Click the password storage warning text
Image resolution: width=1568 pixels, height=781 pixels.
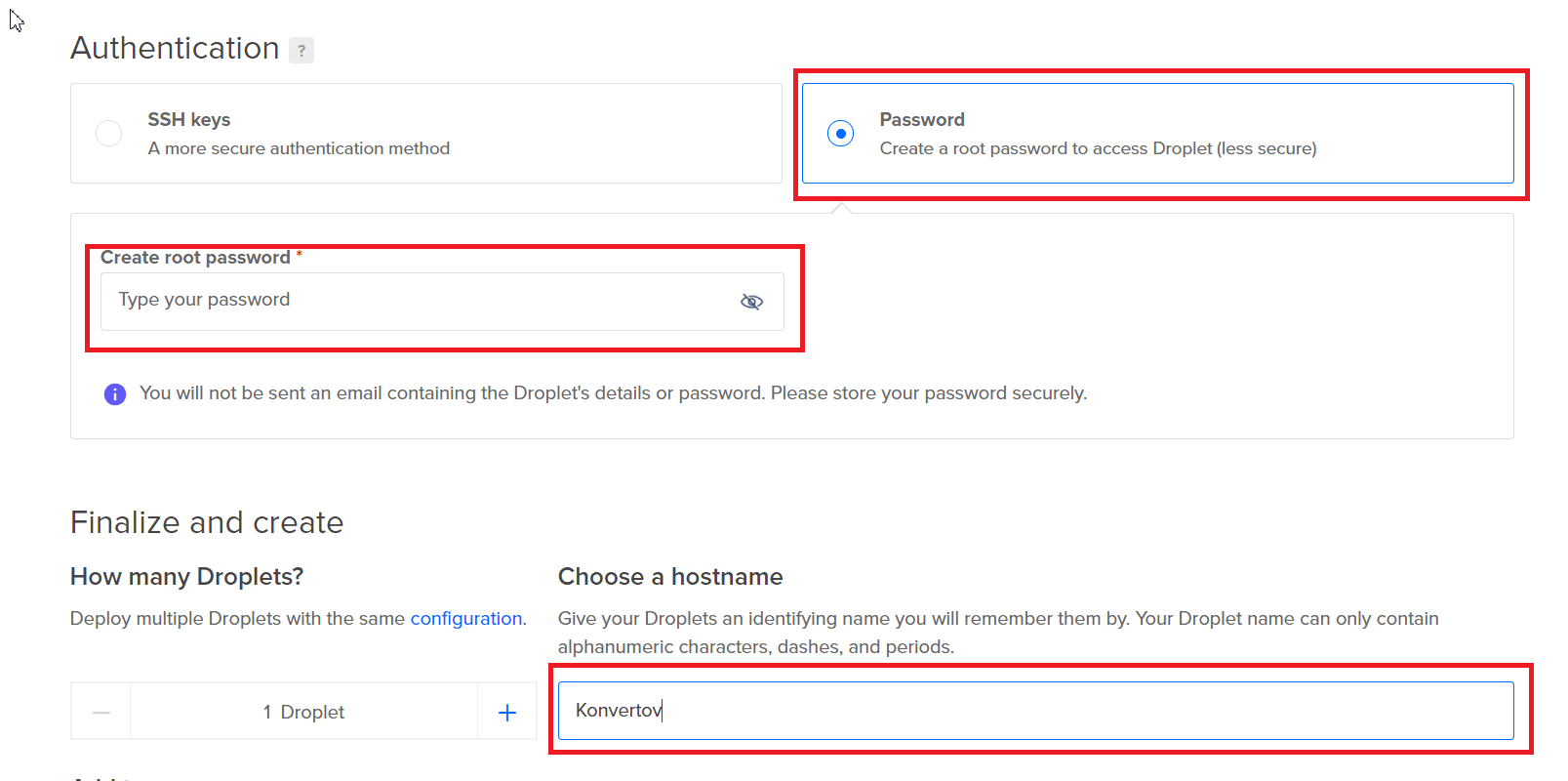(x=613, y=393)
